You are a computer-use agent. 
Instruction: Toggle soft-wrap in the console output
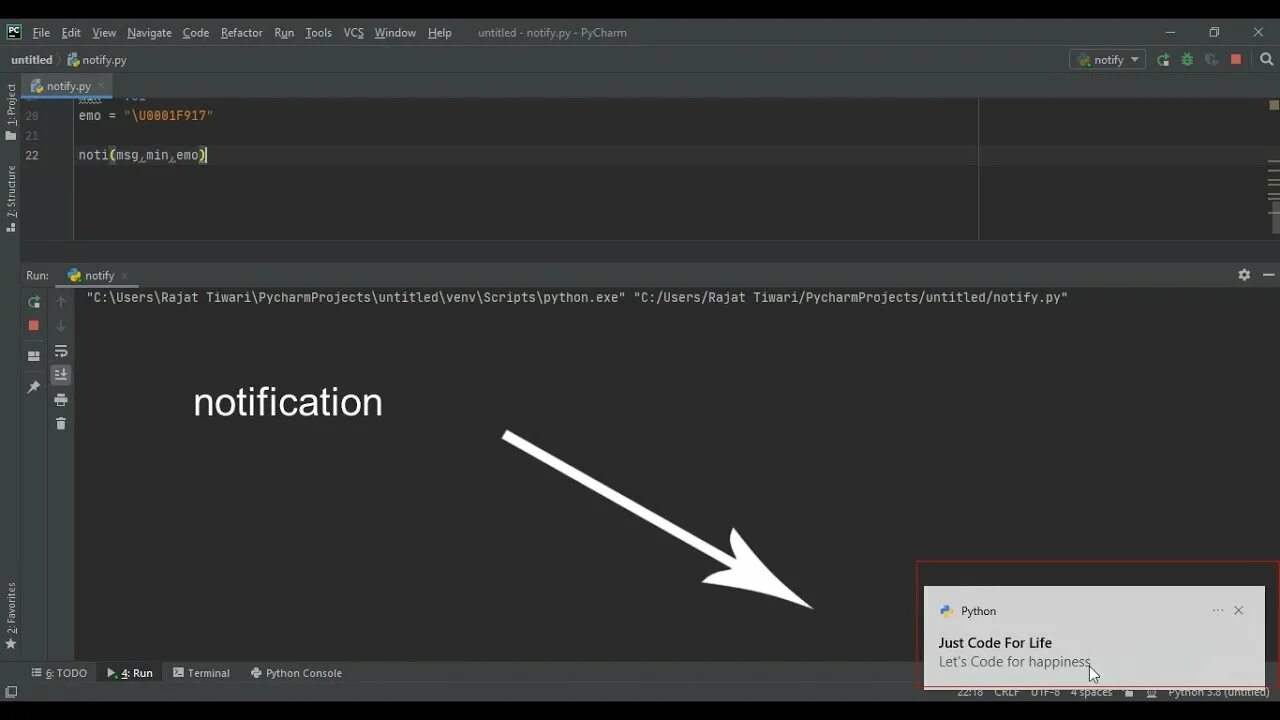pos(61,351)
